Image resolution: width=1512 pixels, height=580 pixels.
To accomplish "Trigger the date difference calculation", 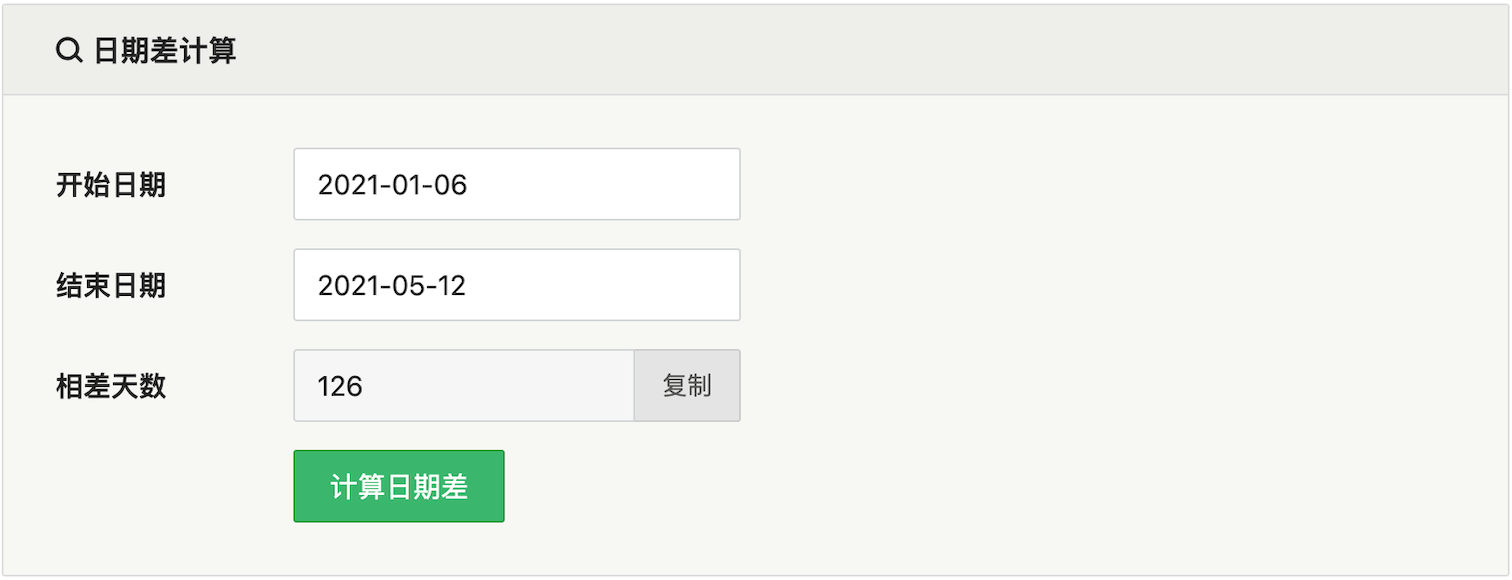I will [x=398, y=484].
